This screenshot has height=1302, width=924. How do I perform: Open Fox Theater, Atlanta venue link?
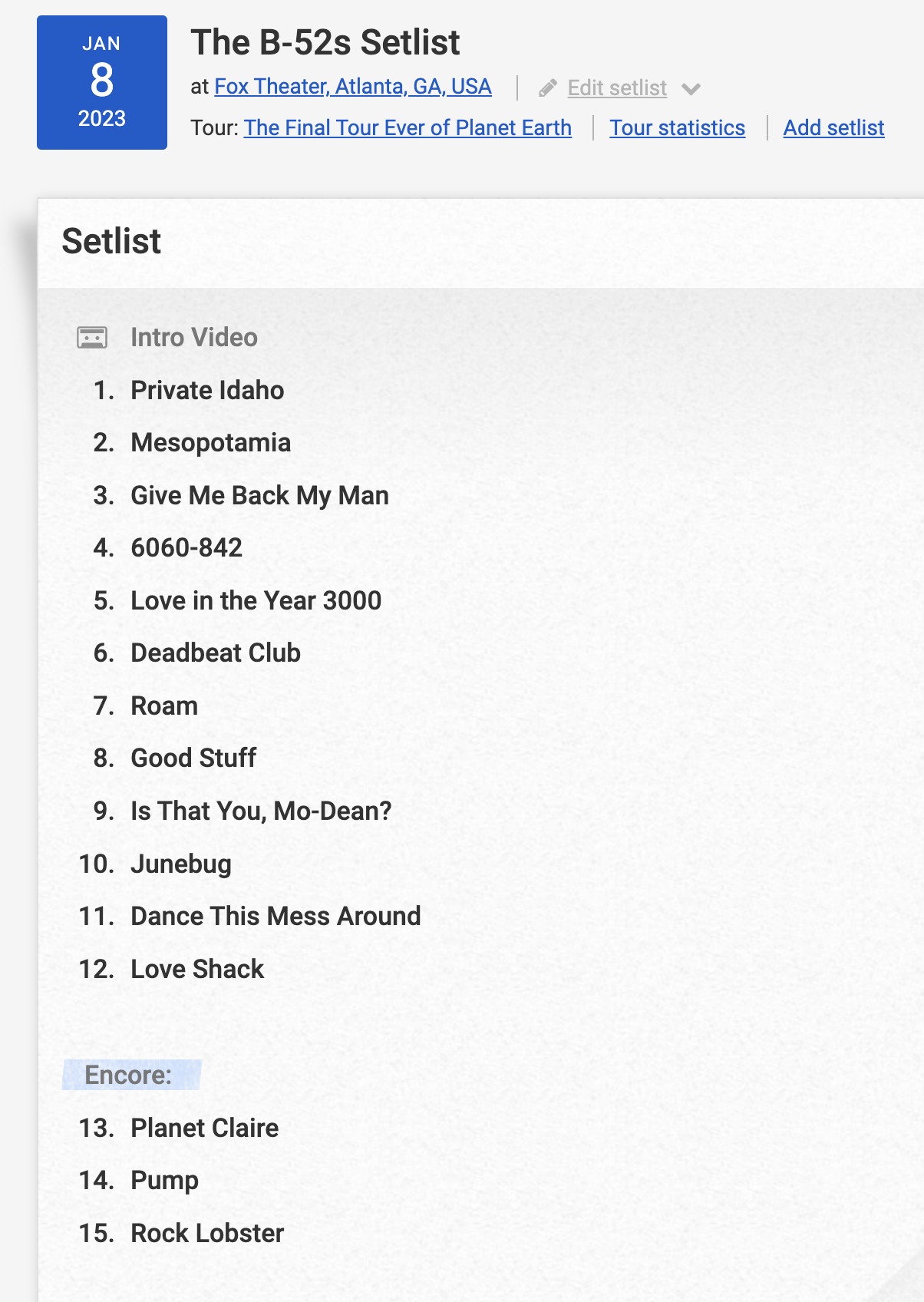coord(353,87)
